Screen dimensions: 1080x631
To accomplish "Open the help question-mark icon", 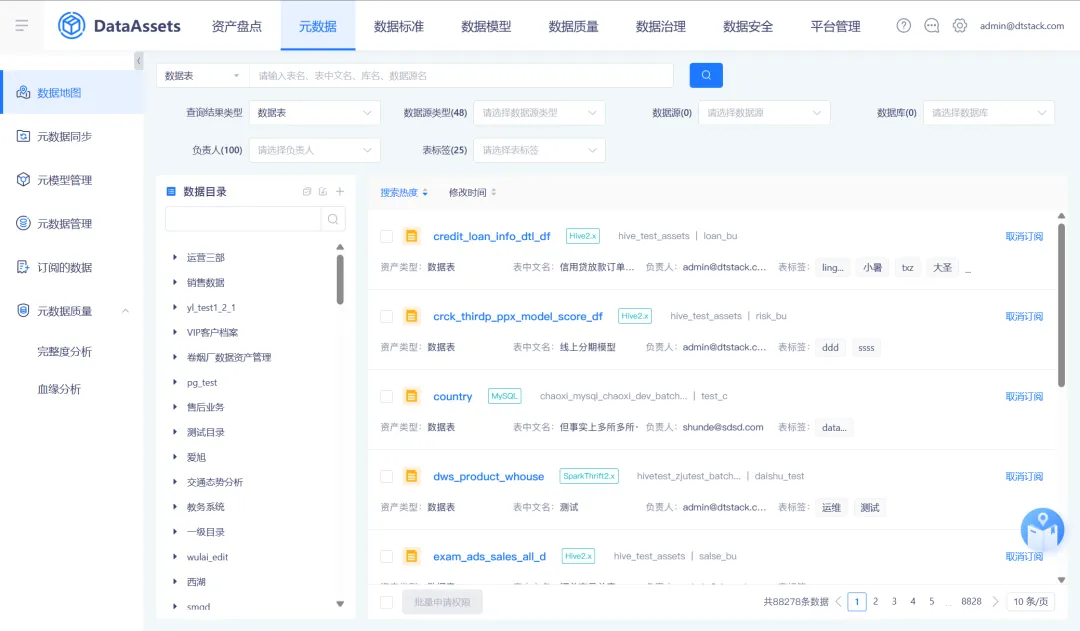I will coord(903,26).
